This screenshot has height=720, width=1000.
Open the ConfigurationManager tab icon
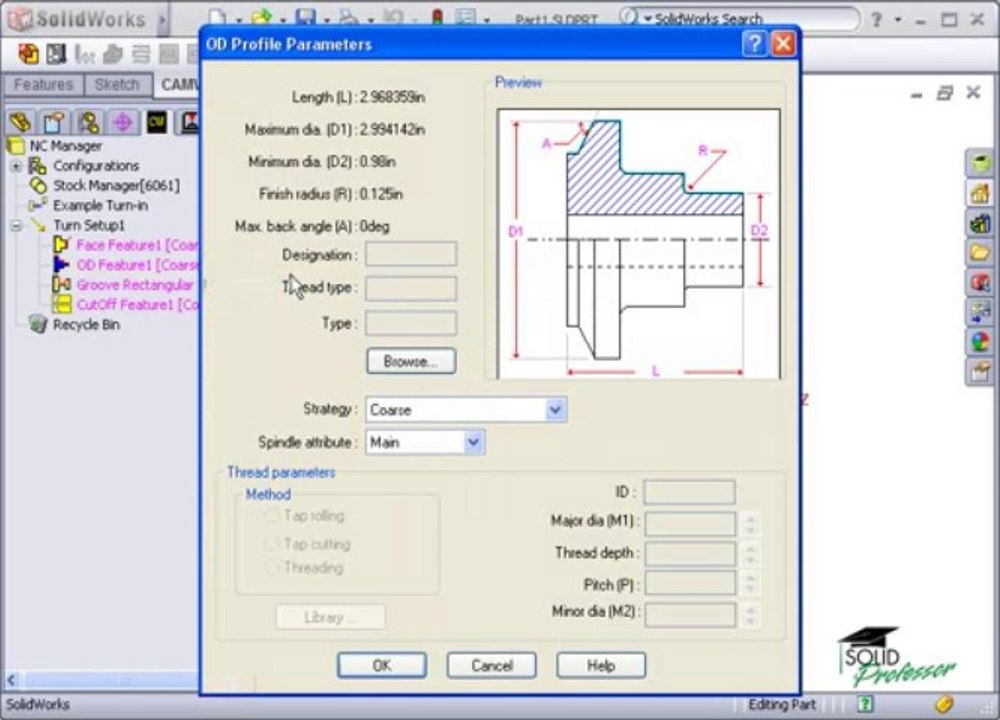point(89,121)
